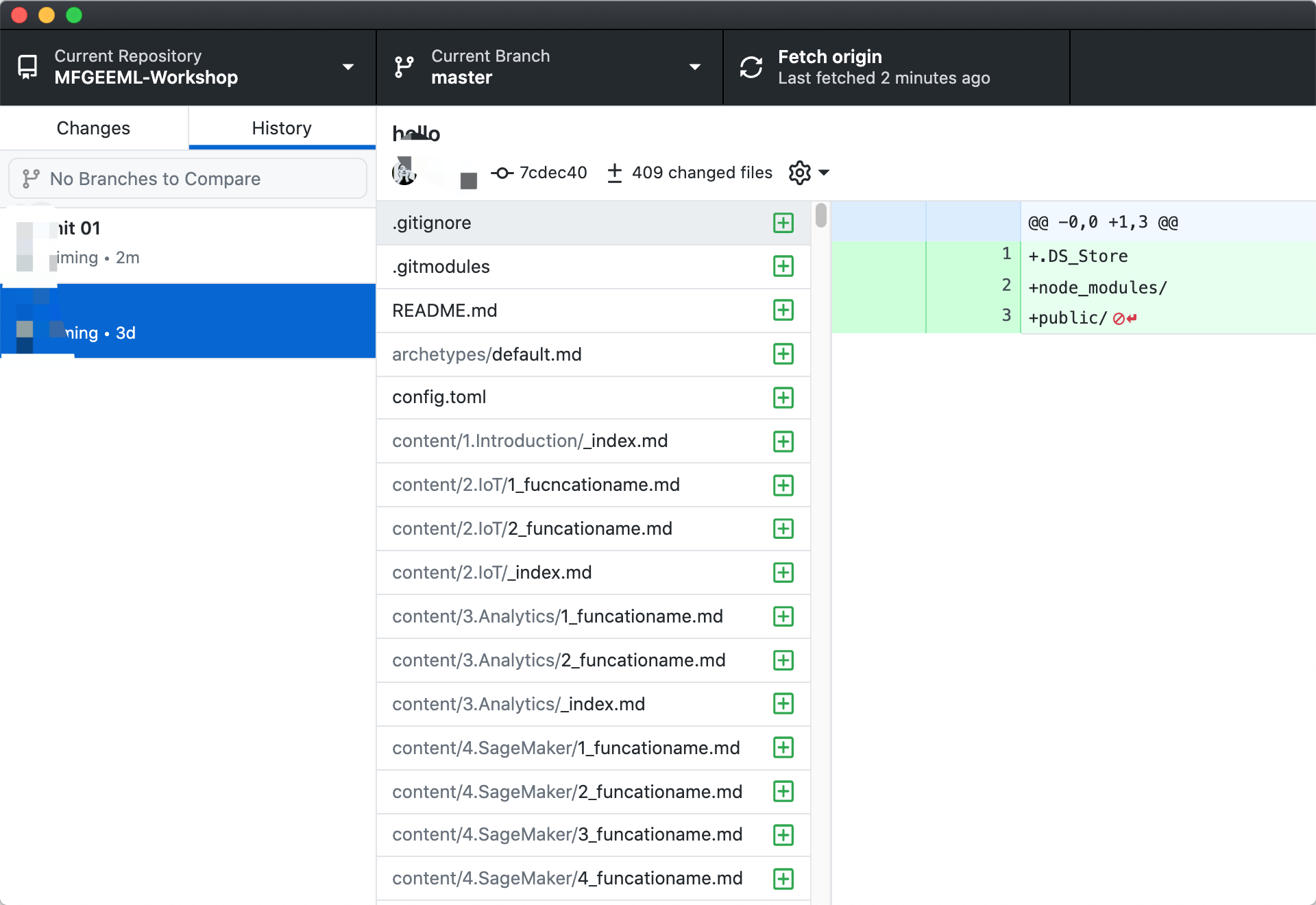Select the commit made 2m ago

188,245
